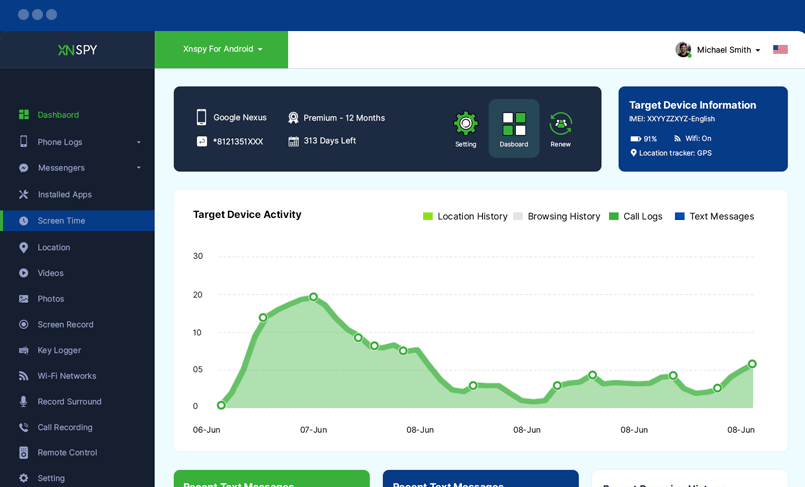The image size is (805, 487).
Task: Toggle Browsing History legend series
Action: pos(556,217)
